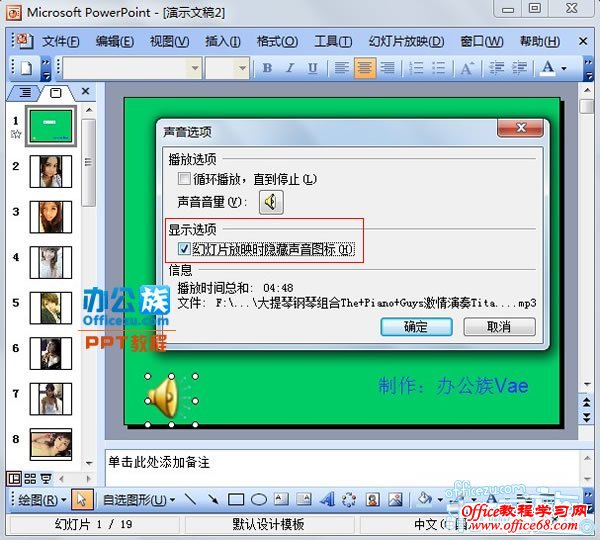This screenshot has width=600, height=540.
Task: Choose the Select Objects arrow tool
Action: [x=82, y=499]
